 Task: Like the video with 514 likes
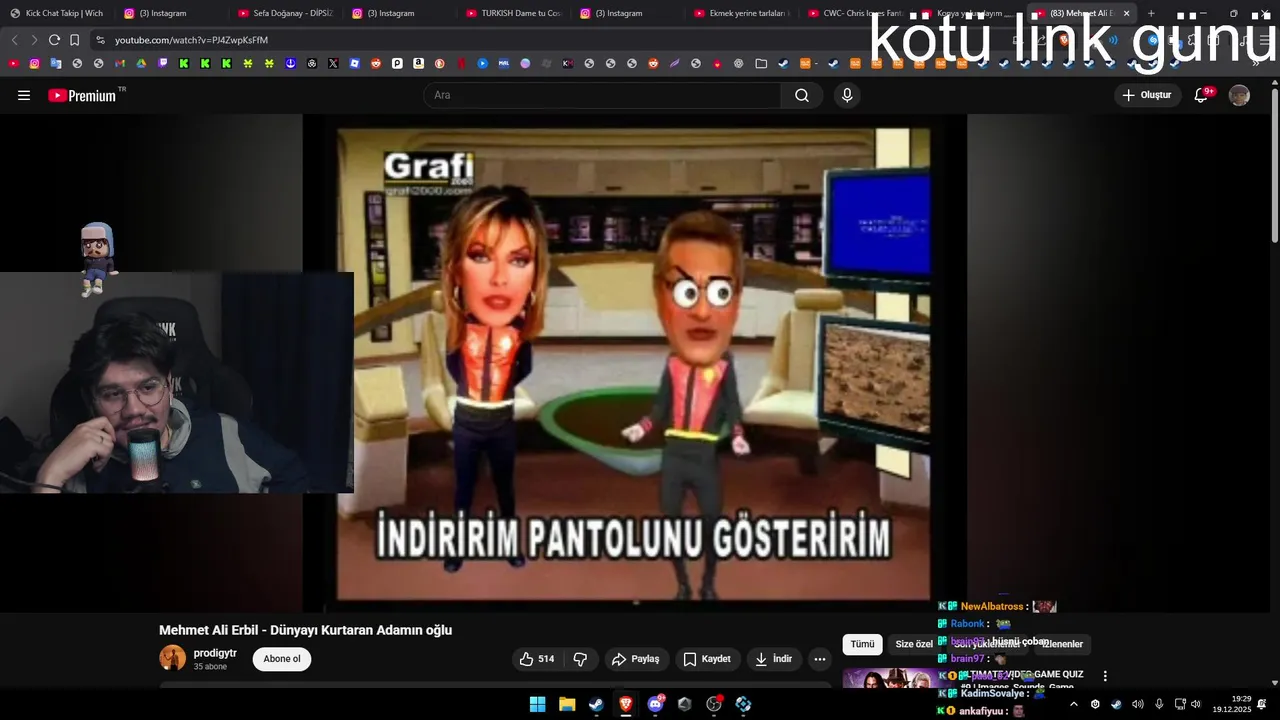tap(537, 659)
